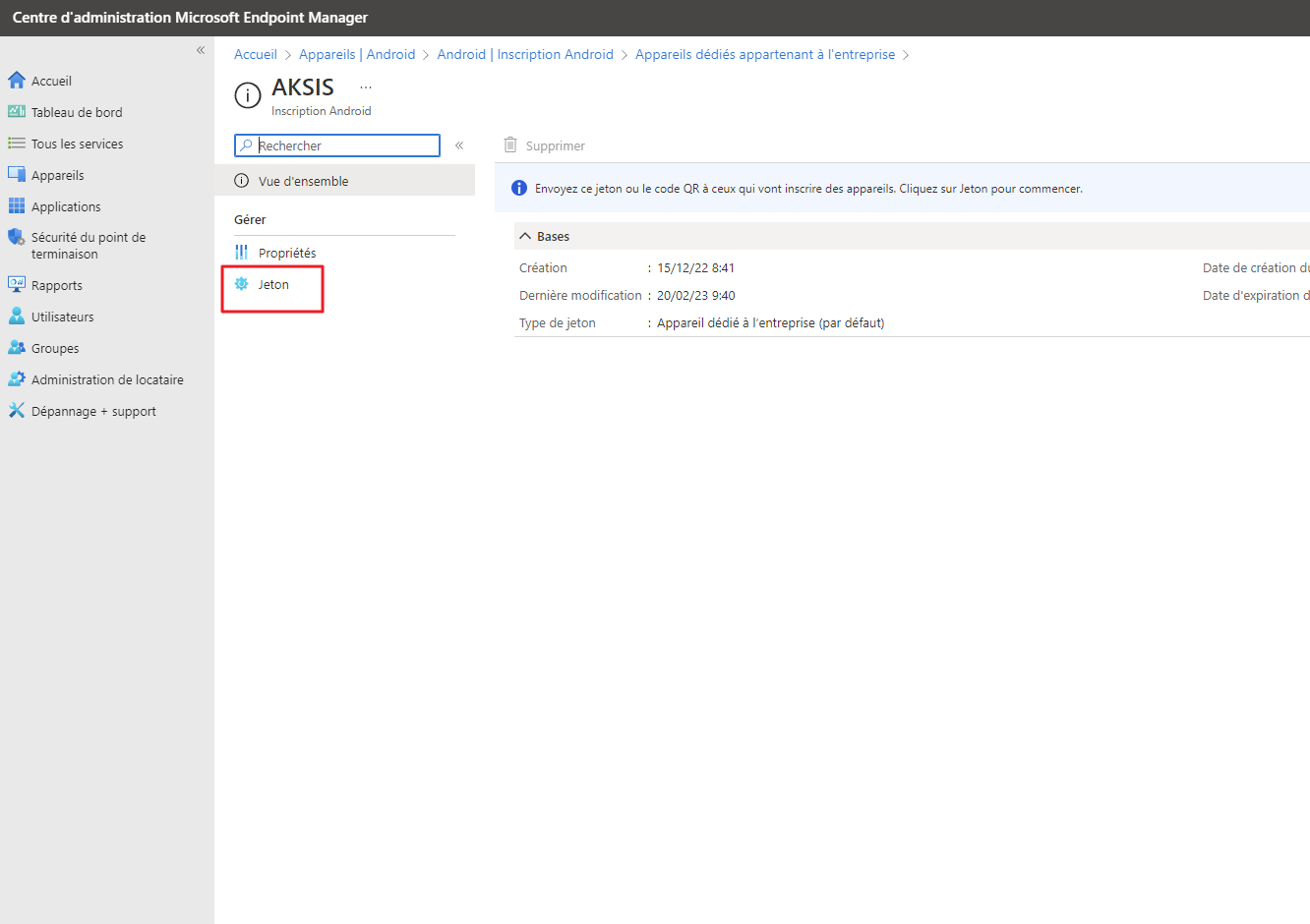Click the Centre d'administration Microsoft Endpoint Manager title
This screenshot has height=924, width=1310.
[x=190, y=18]
